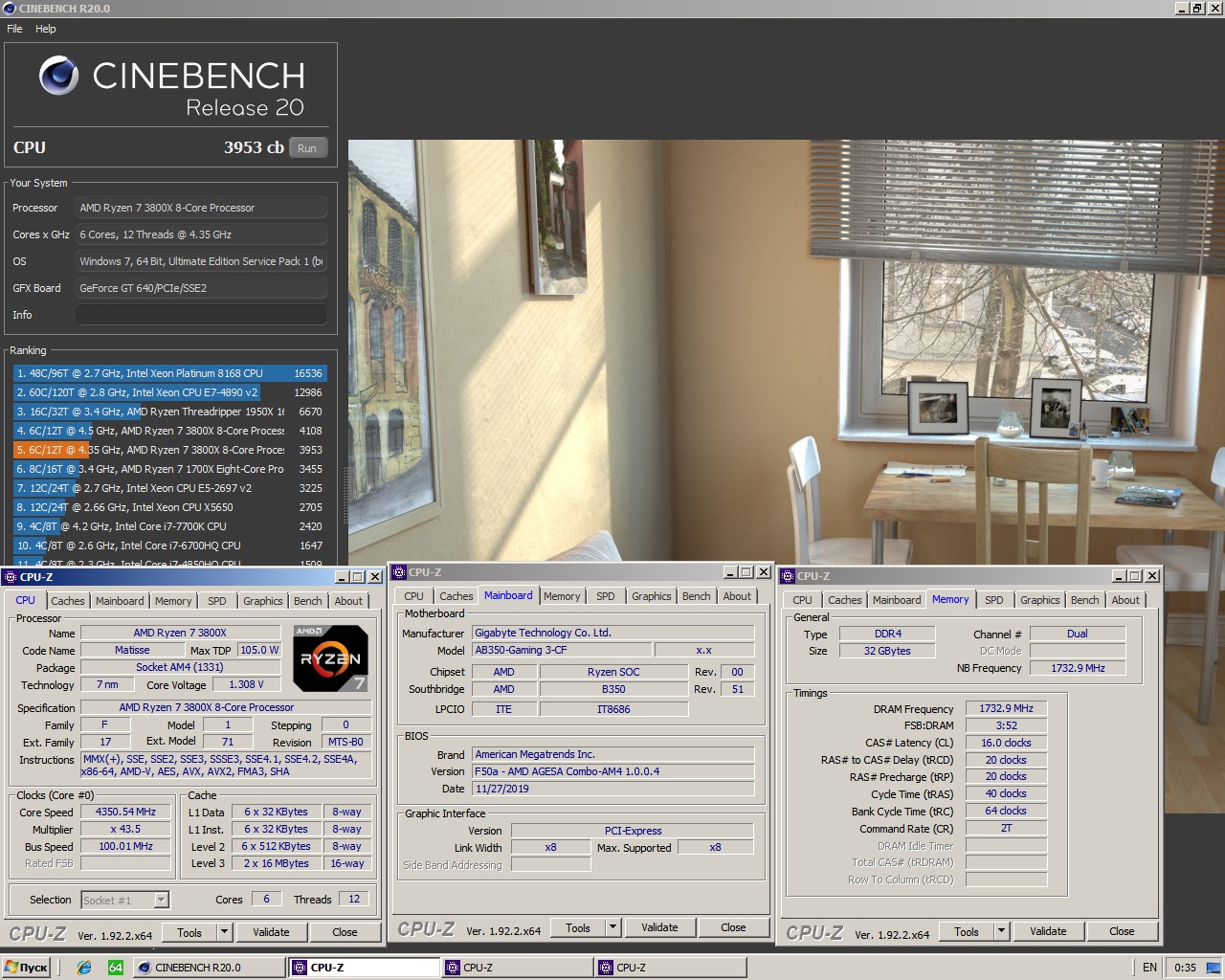
Task: Select the Xeon E5-2697 v2 ranking row
Action: click(x=169, y=488)
